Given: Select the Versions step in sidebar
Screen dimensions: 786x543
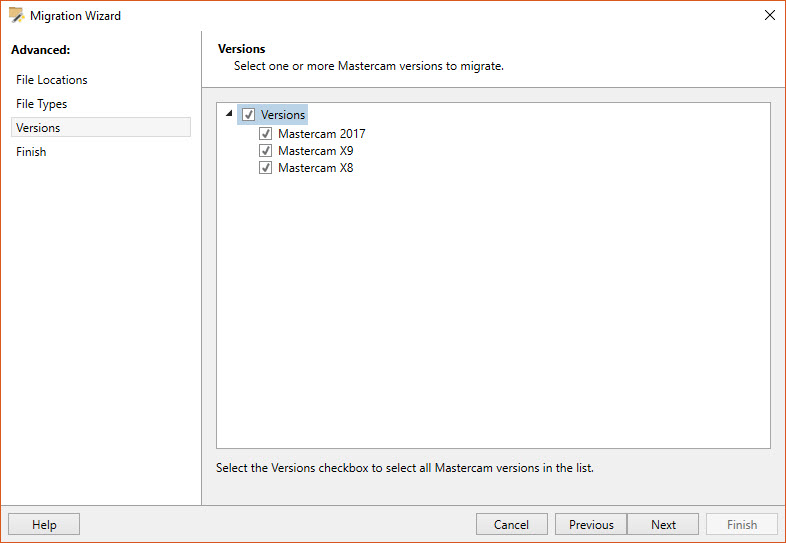Looking at the screenshot, I should point(101,127).
